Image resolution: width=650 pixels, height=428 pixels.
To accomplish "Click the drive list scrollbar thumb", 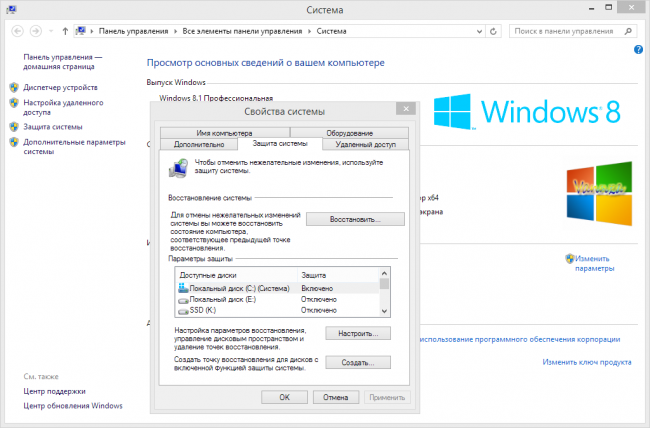I will coord(384,284).
